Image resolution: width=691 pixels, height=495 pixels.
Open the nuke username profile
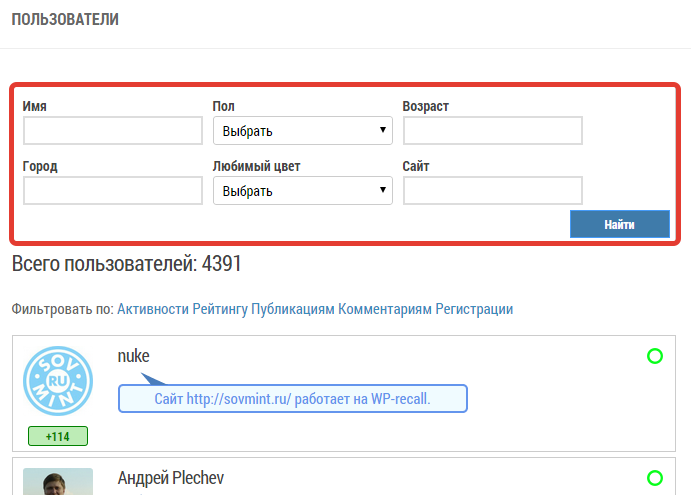(x=133, y=356)
